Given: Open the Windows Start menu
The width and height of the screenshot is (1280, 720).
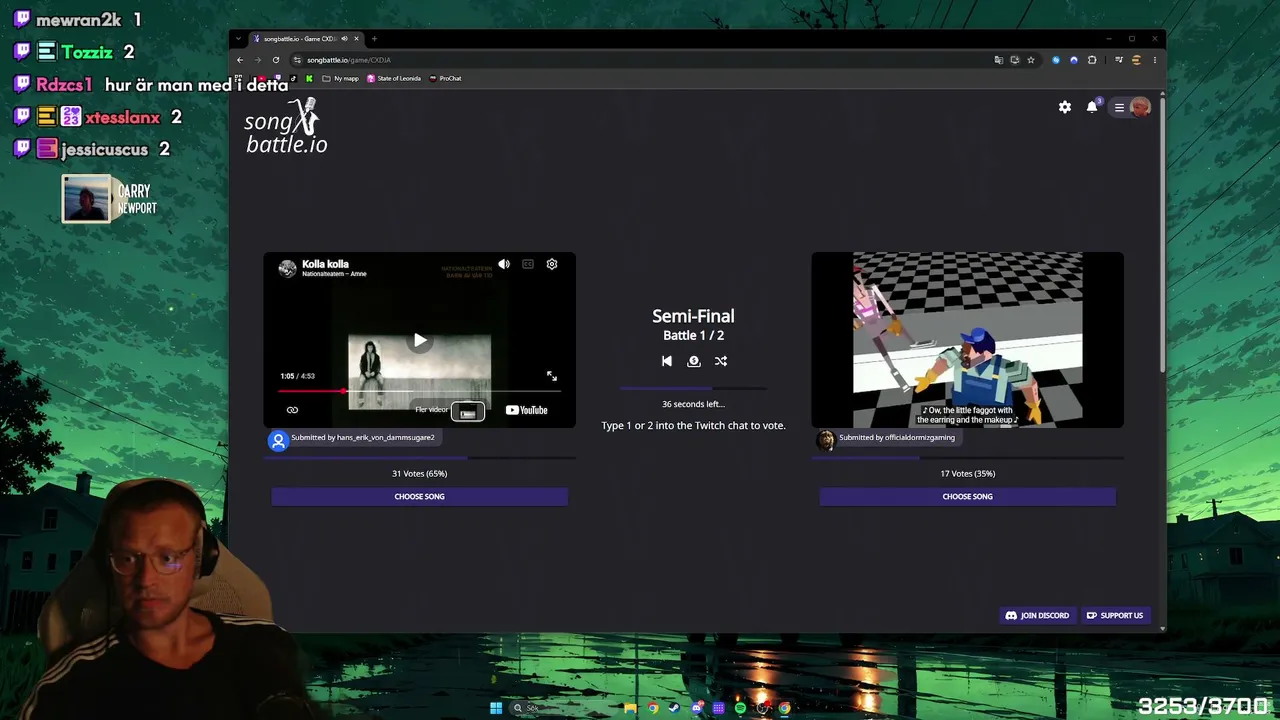Looking at the screenshot, I should pos(496,708).
